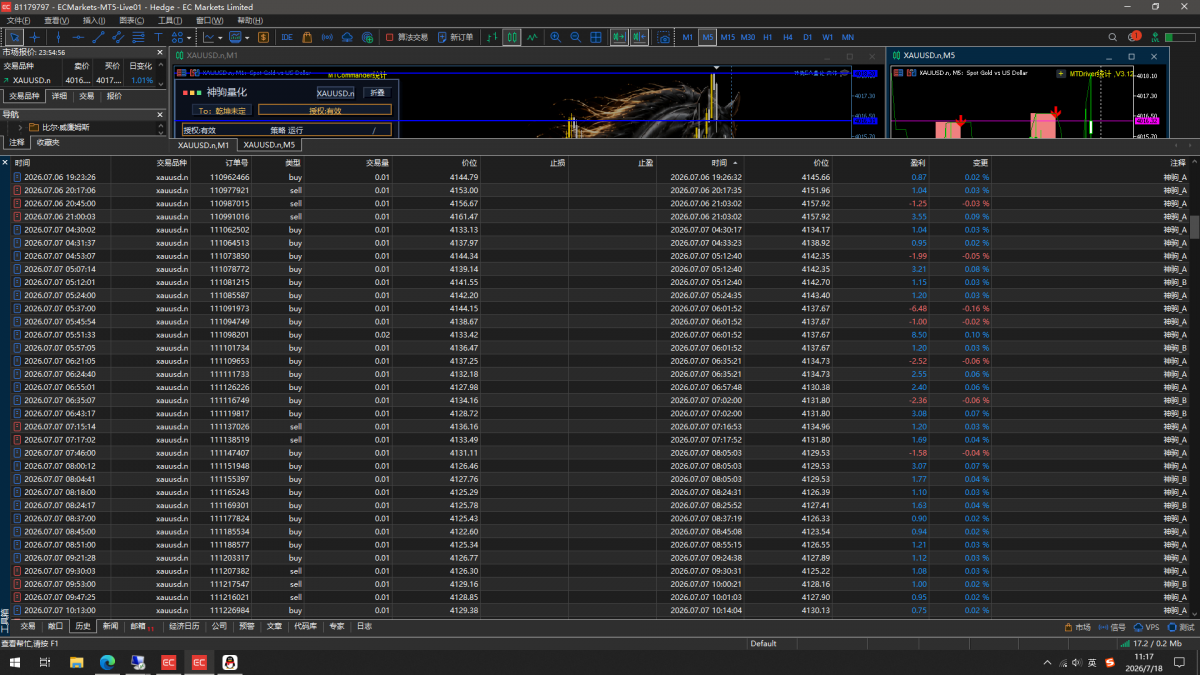
Task: Select the horizontal line drawing tool
Action: [x=78, y=37]
